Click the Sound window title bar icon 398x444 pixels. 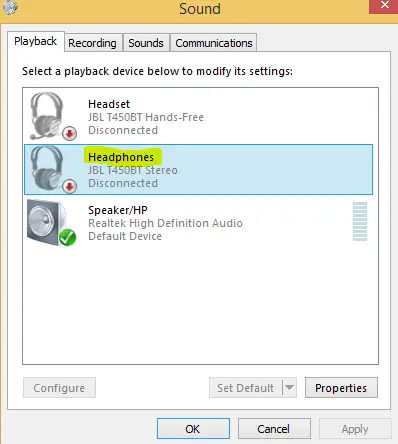tap(9, 7)
